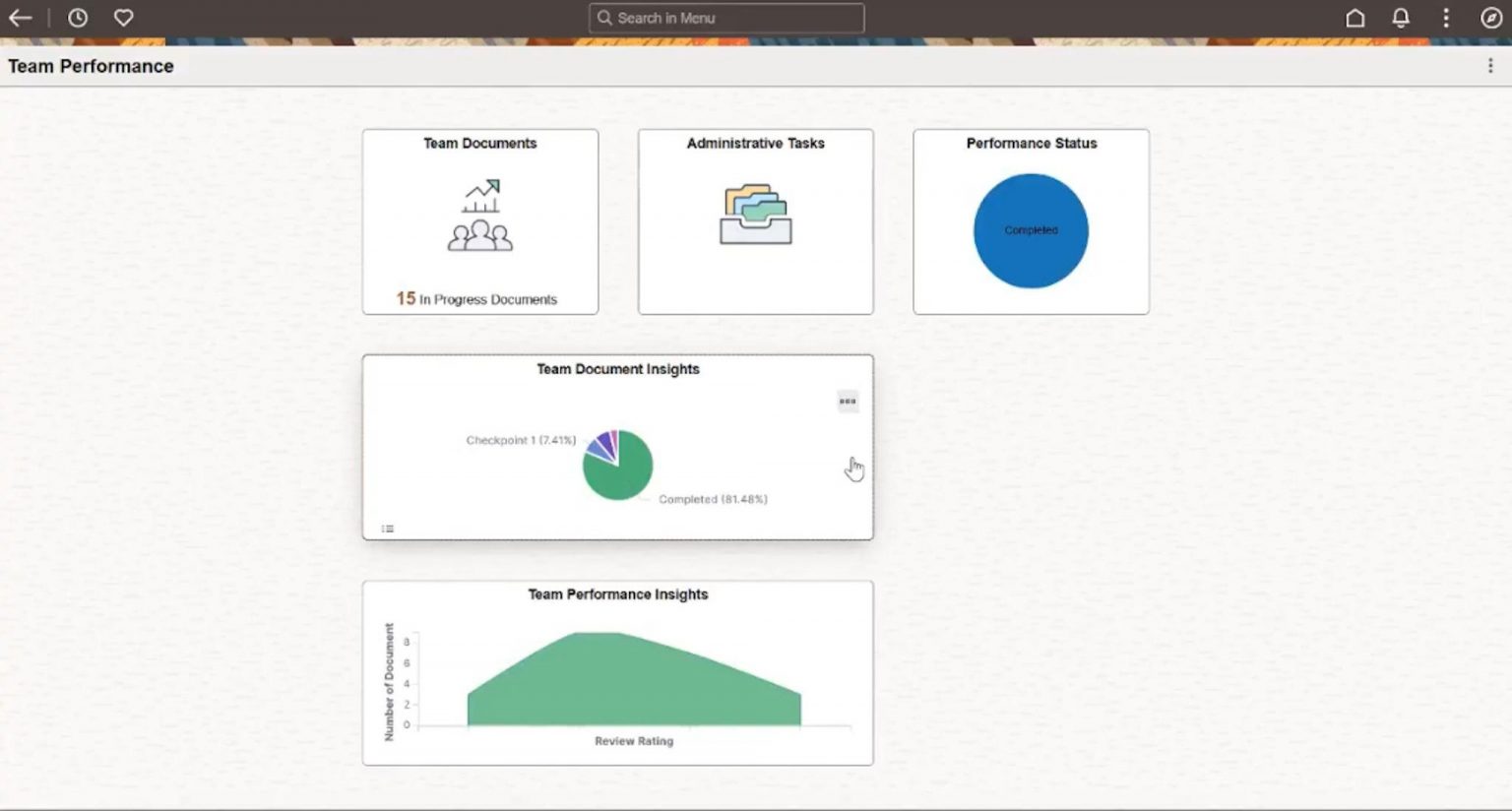Screen dimensions: 1512x811
Task: Open the favorites heart icon
Action: coord(121,17)
